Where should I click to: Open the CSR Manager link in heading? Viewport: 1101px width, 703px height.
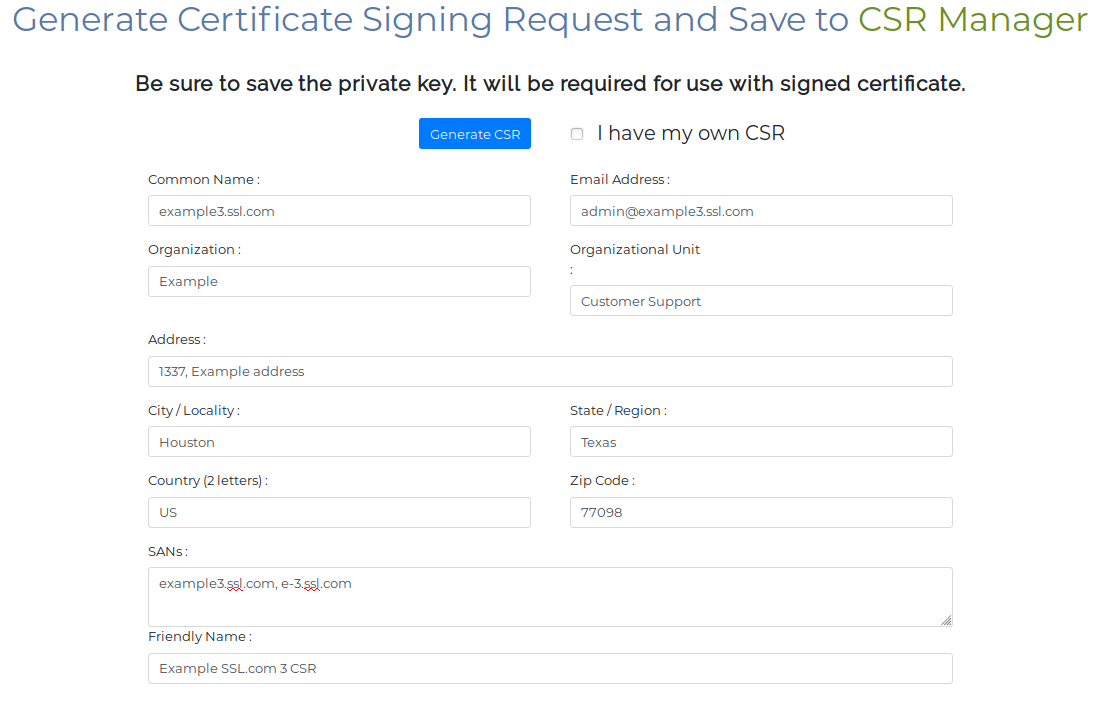point(972,20)
